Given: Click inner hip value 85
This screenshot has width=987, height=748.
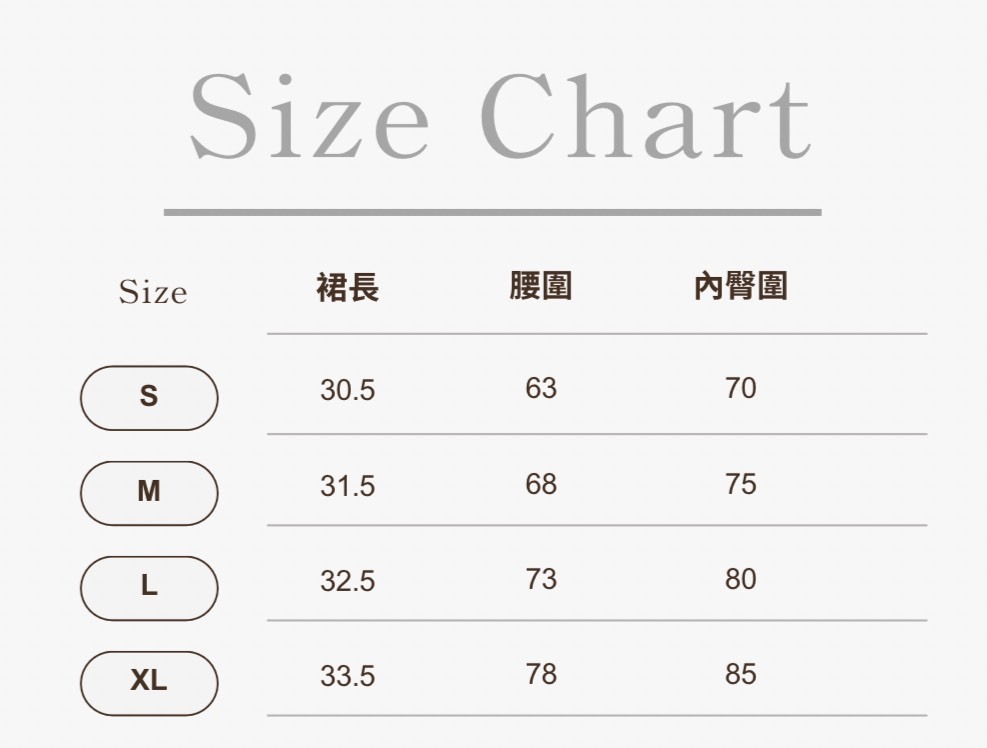Looking at the screenshot, I should (740, 674).
